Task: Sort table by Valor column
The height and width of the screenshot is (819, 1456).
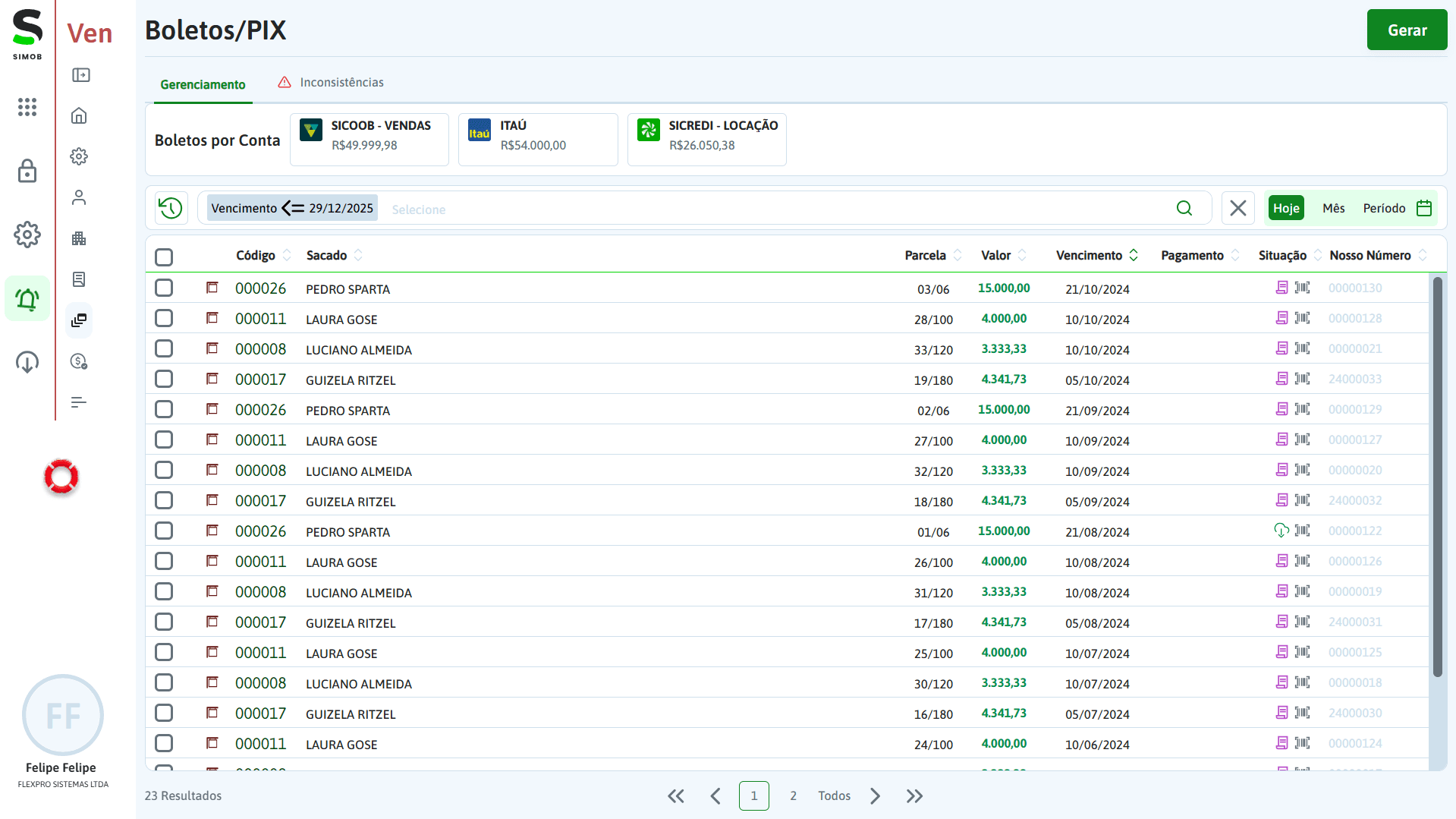Action: pos(1022,255)
